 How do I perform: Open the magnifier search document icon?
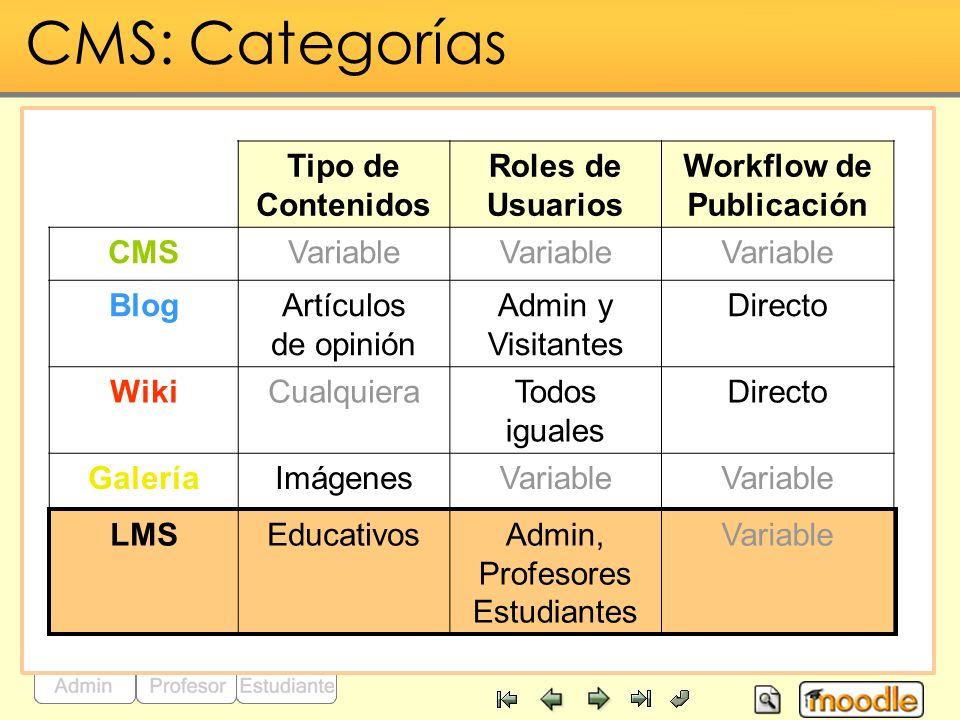[767, 699]
